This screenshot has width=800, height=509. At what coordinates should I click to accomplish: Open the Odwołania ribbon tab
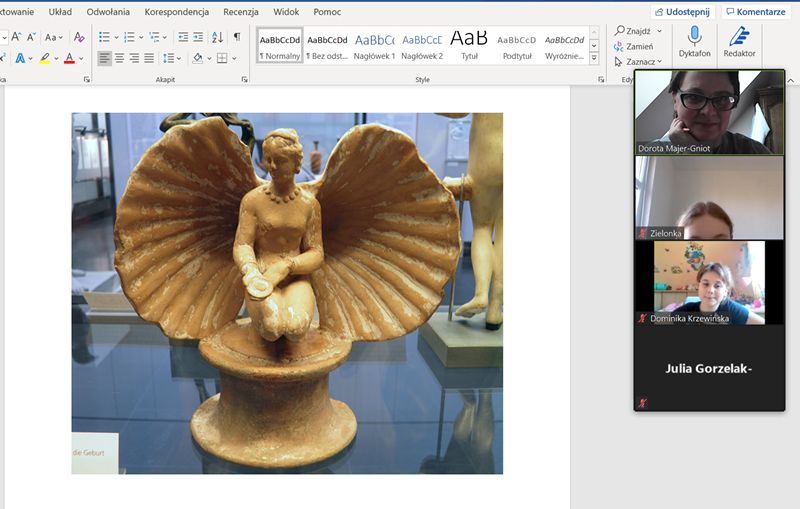tap(108, 12)
